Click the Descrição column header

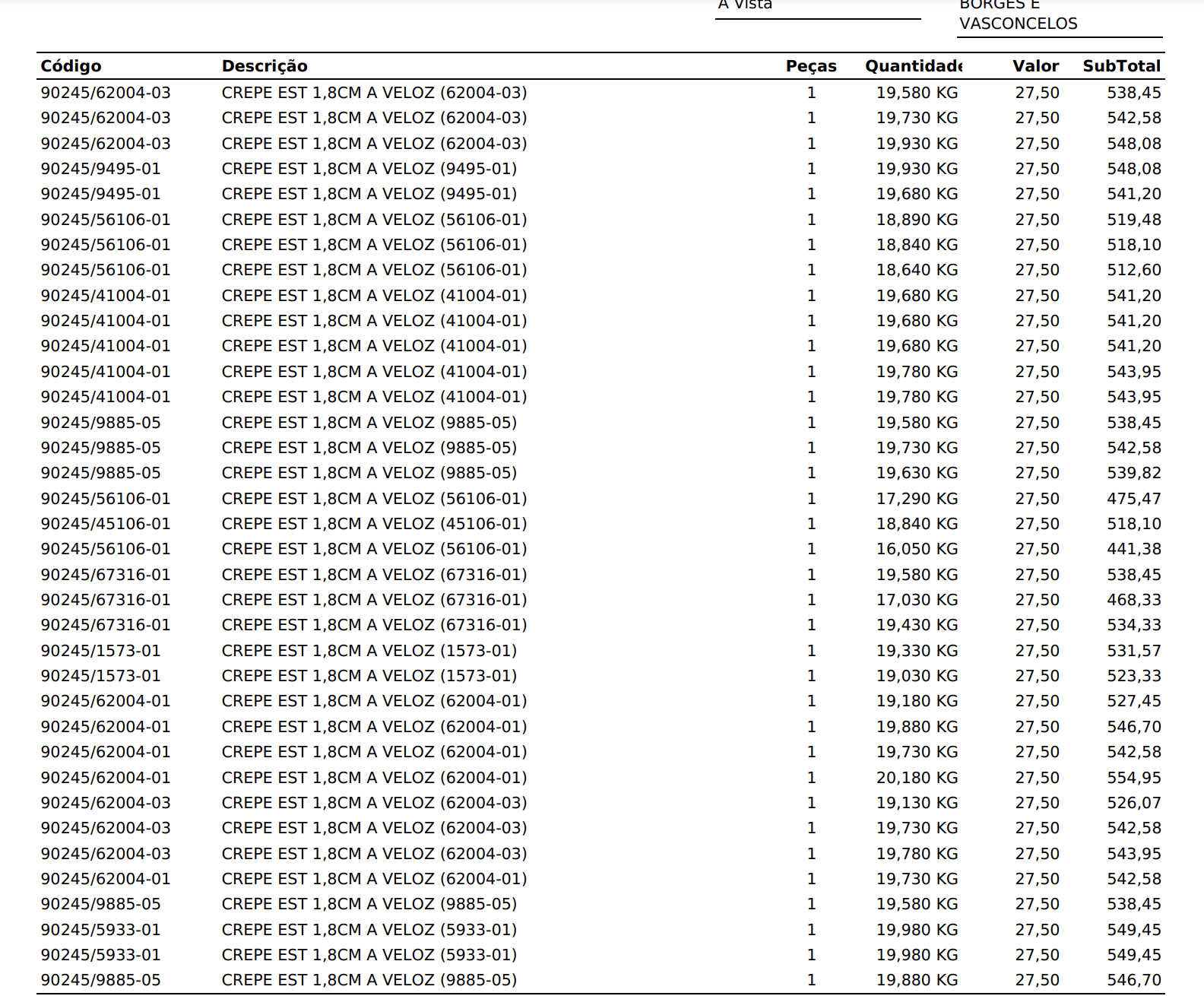coord(265,66)
